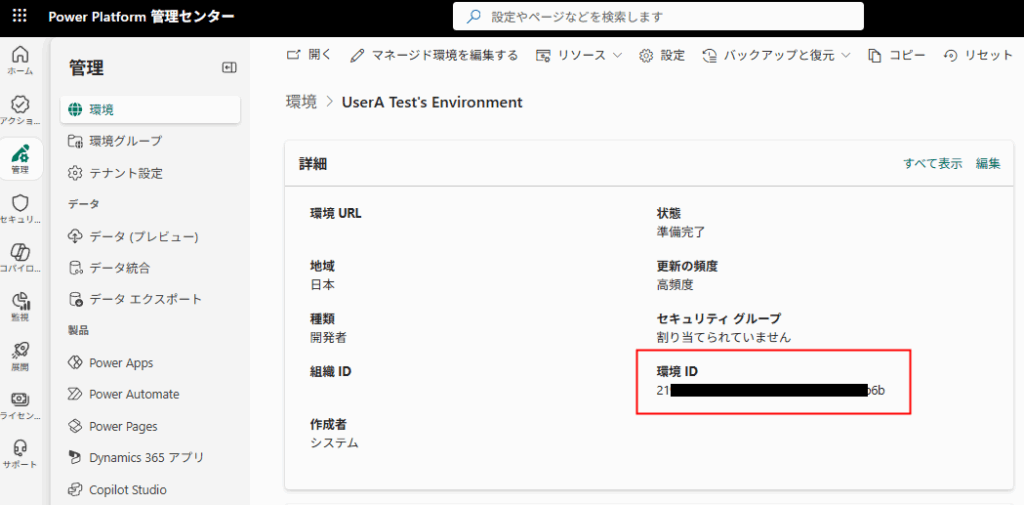Open the Licensing rail icon

click(20, 406)
